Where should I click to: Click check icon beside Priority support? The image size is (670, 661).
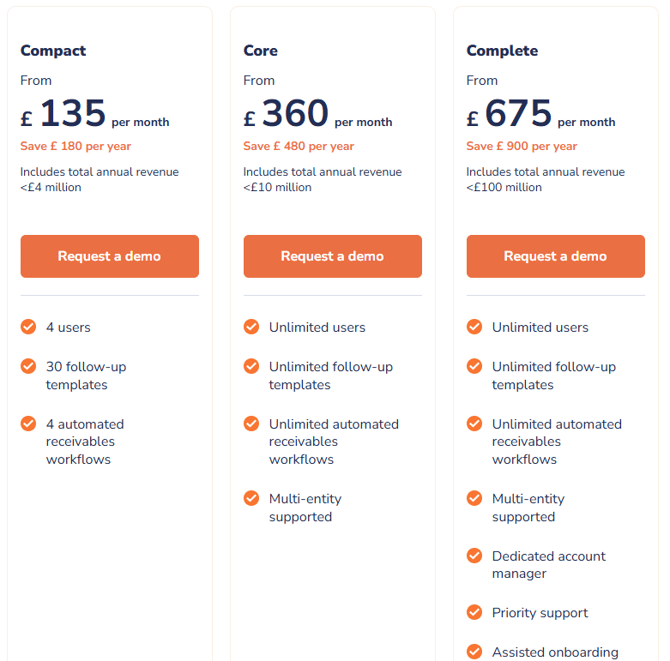click(x=474, y=612)
